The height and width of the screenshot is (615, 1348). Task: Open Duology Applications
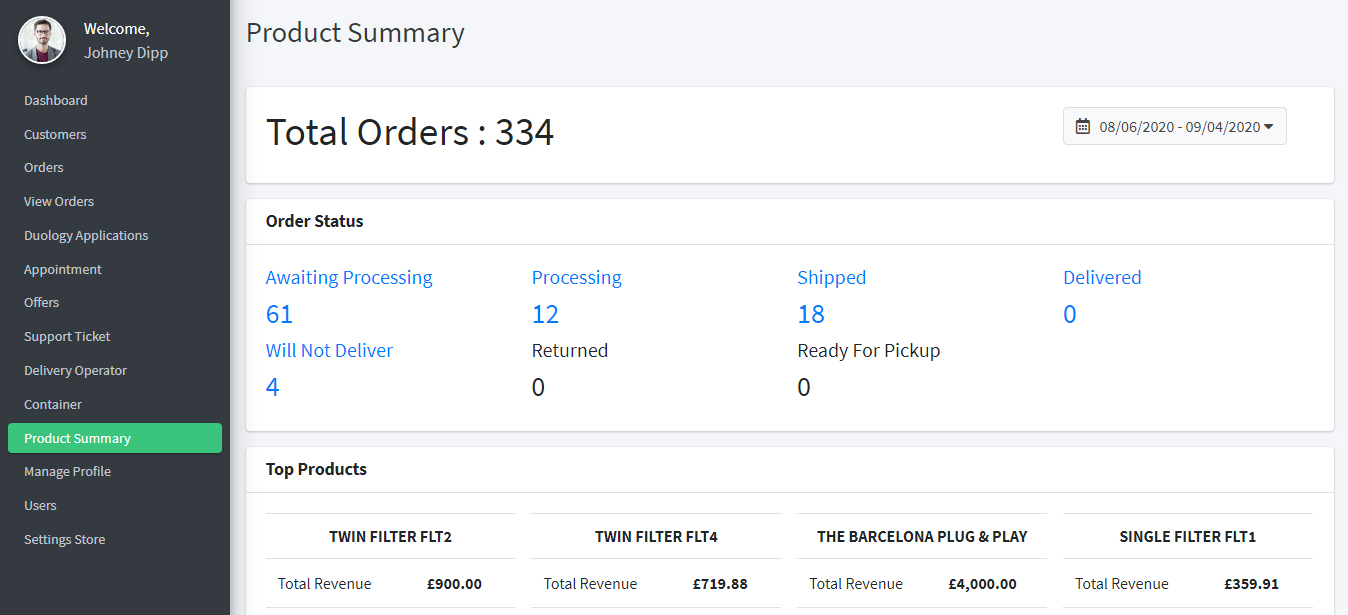86,236
